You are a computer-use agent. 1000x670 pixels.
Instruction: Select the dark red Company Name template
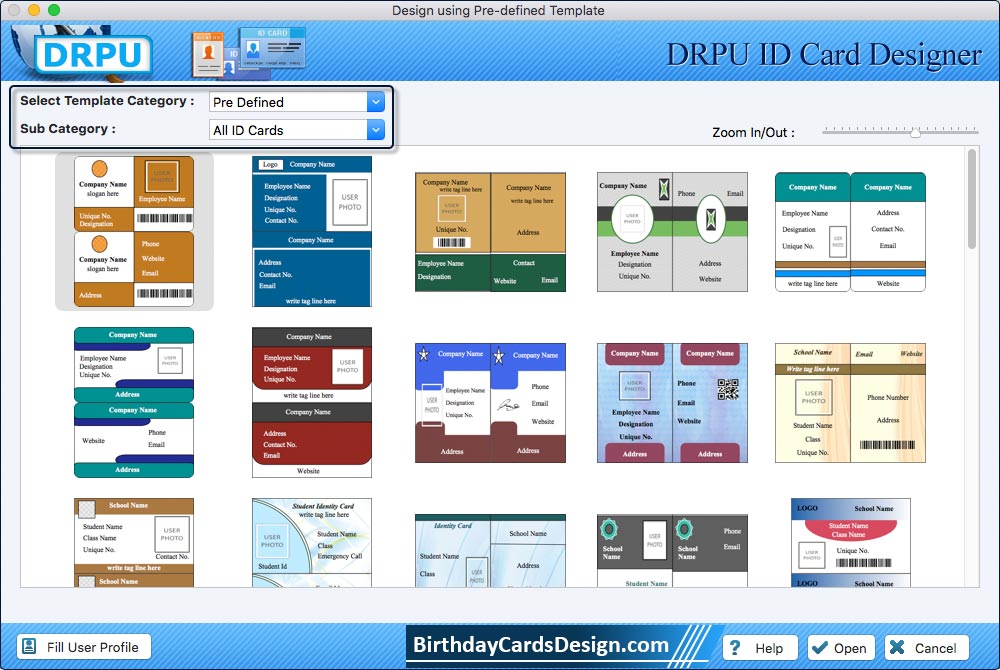tap(312, 402)
